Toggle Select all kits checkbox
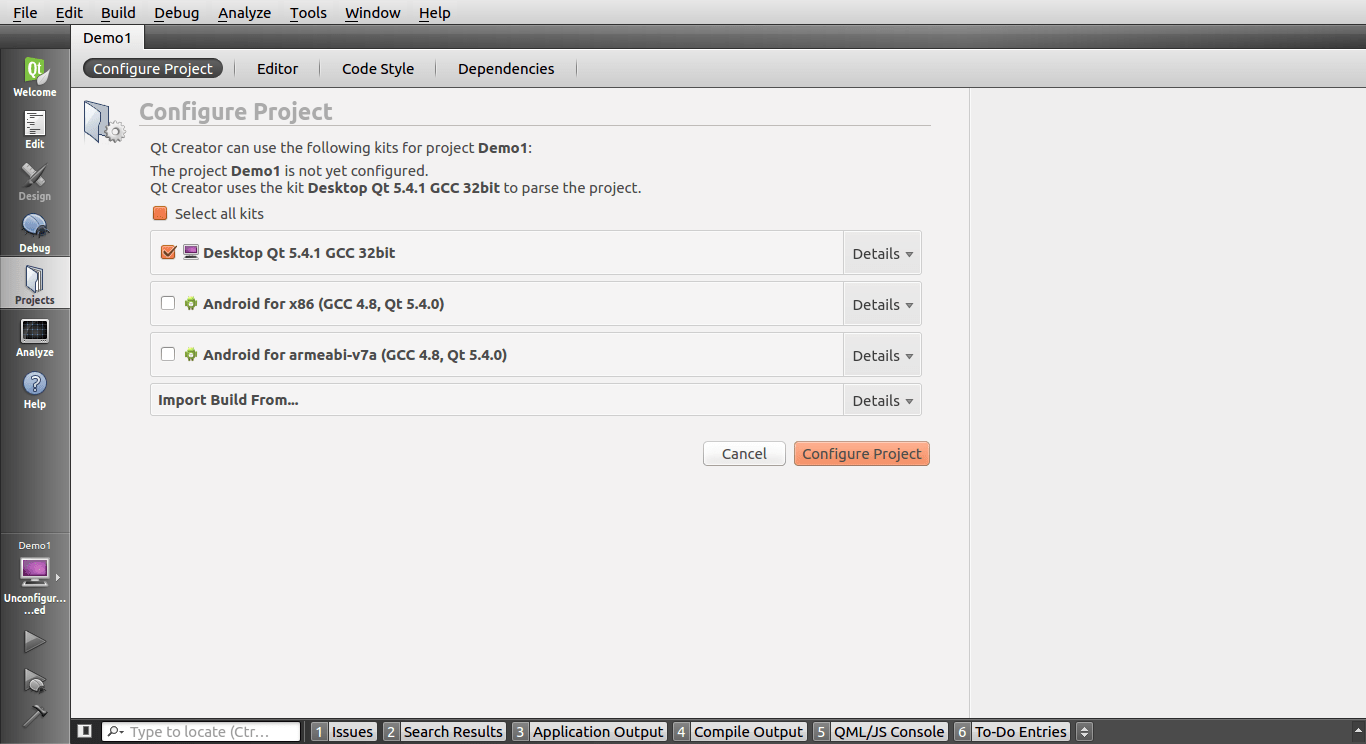This screenshot has width=1366, height=744. click(160, 214)
